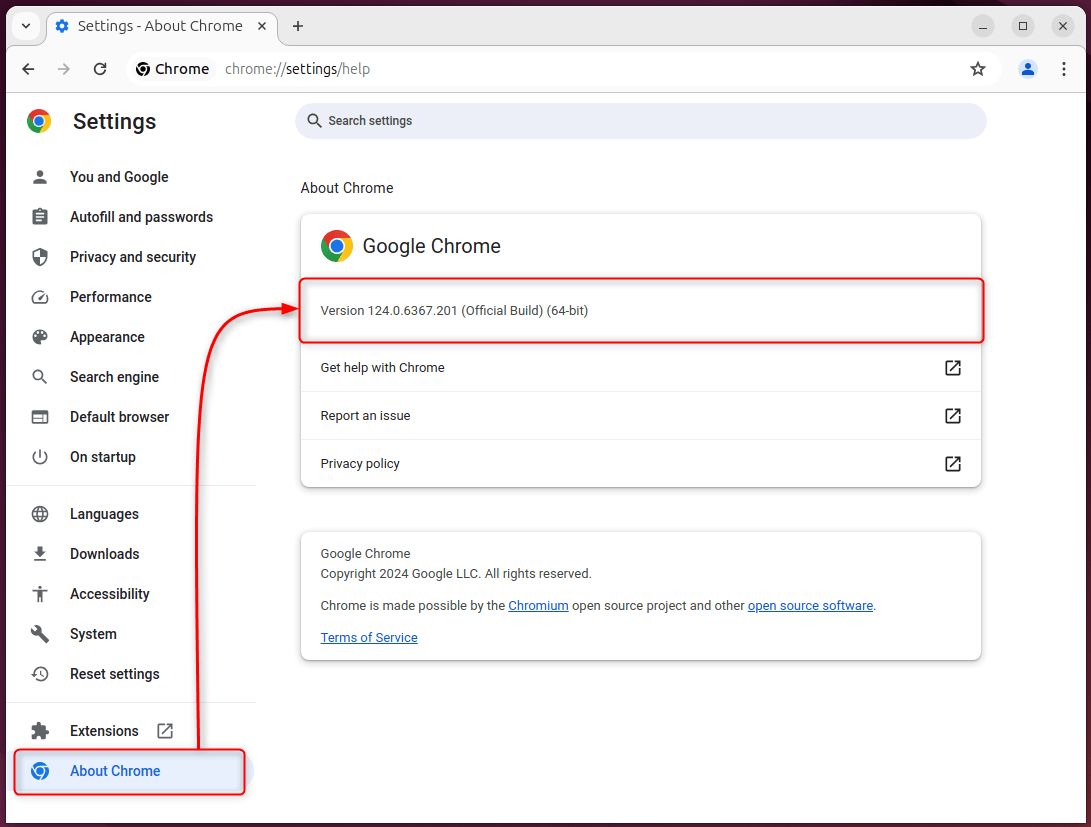Viewport: 1091px width, 827px height.
Task: Click Report an issue row
Action: pos(641,416)
